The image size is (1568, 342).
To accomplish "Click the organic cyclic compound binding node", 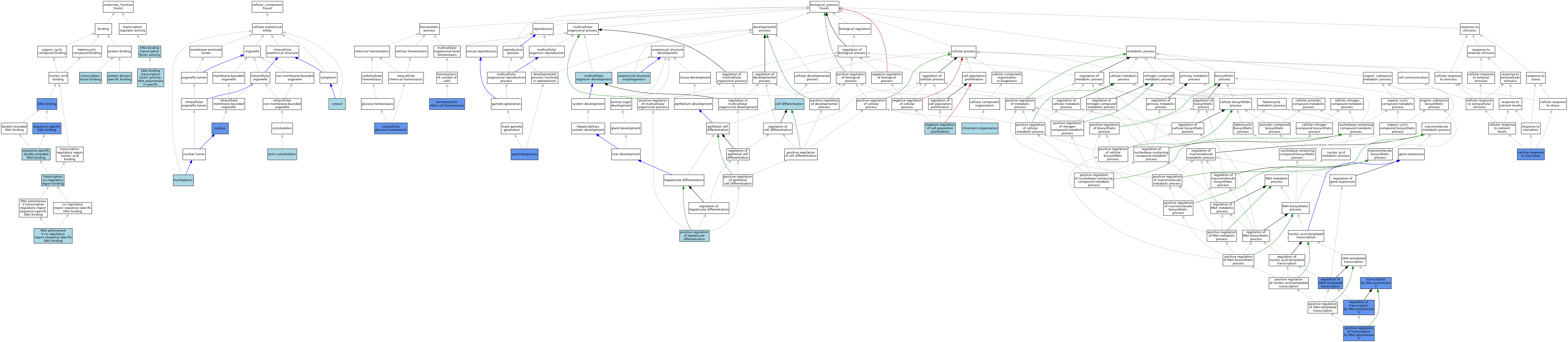I will pyautogui.click(x=52, y=52).
